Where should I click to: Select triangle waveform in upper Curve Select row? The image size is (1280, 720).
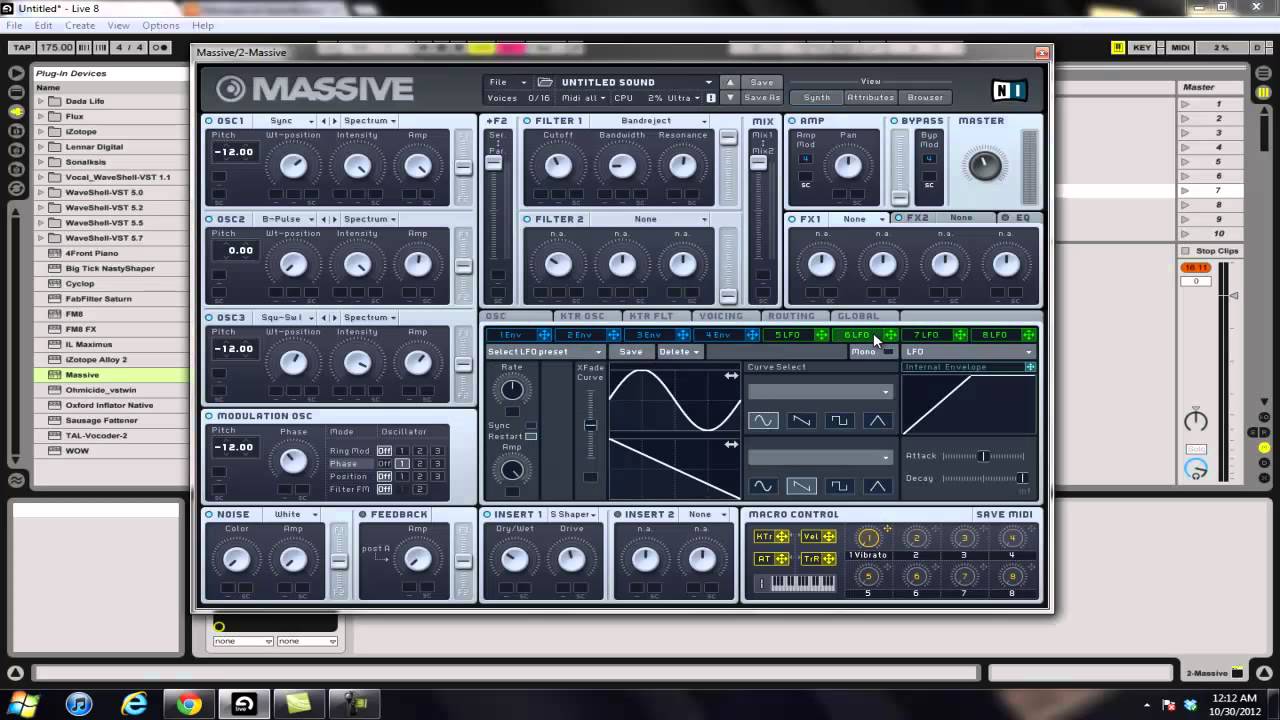click(877, 420)
